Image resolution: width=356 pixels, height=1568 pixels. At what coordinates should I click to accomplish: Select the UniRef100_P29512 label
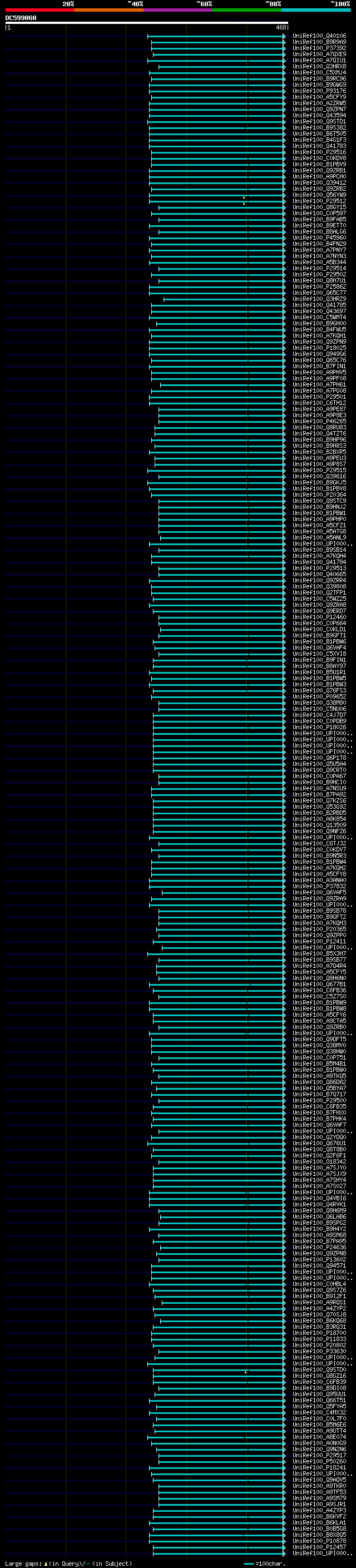coord(319,201)
